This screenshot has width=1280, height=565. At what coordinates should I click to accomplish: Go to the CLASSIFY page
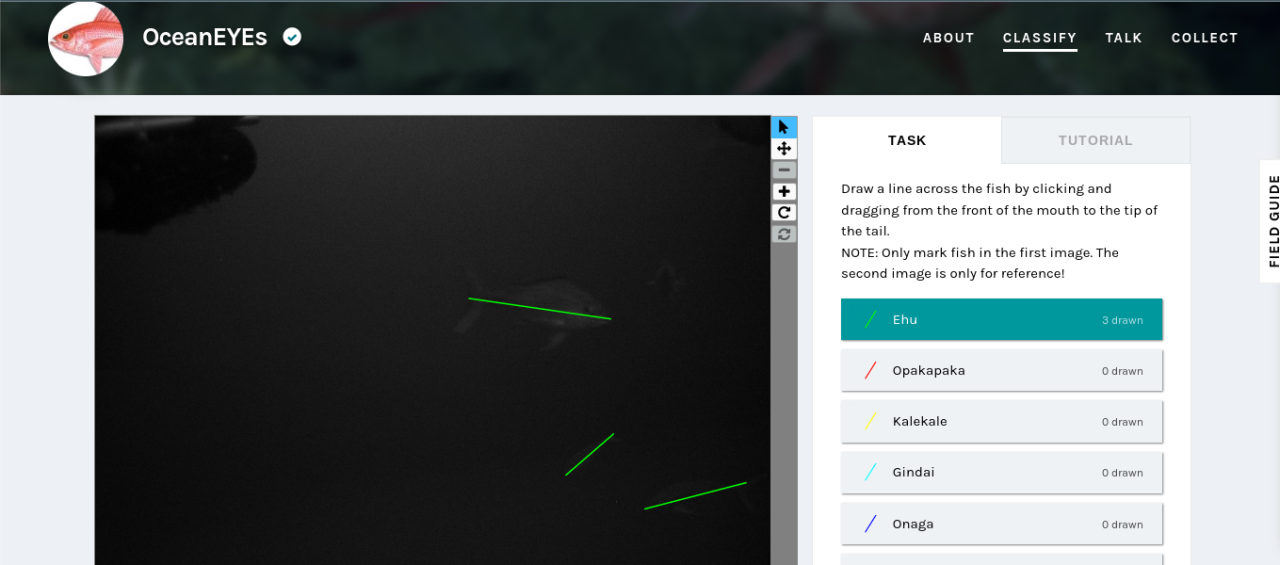coord(1040,38)
